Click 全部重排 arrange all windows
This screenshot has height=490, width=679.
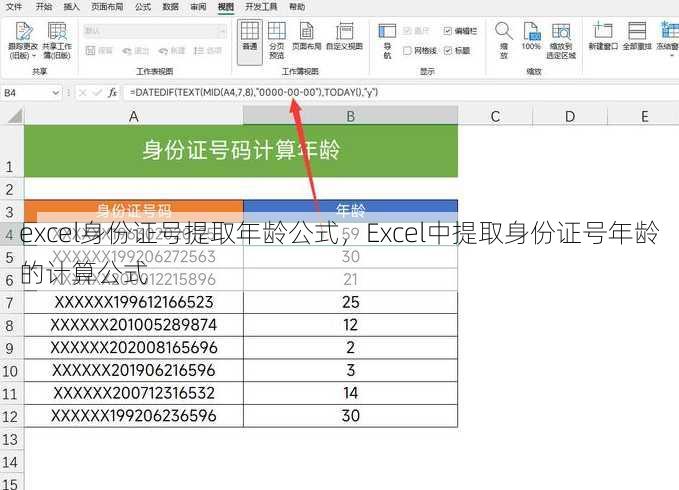coord(637,36)
